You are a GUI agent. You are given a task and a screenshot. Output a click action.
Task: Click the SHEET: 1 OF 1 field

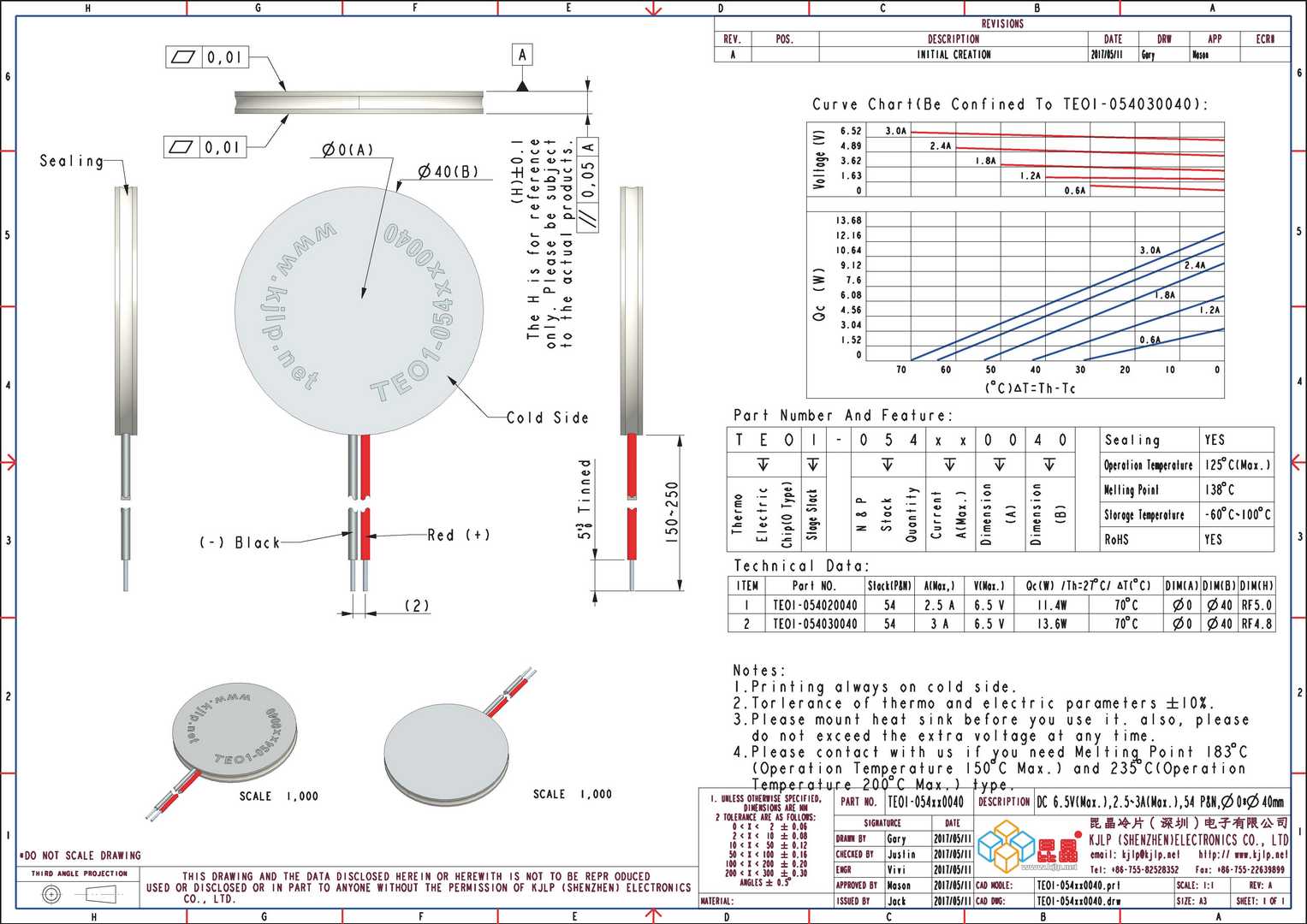pos(1260,901)
